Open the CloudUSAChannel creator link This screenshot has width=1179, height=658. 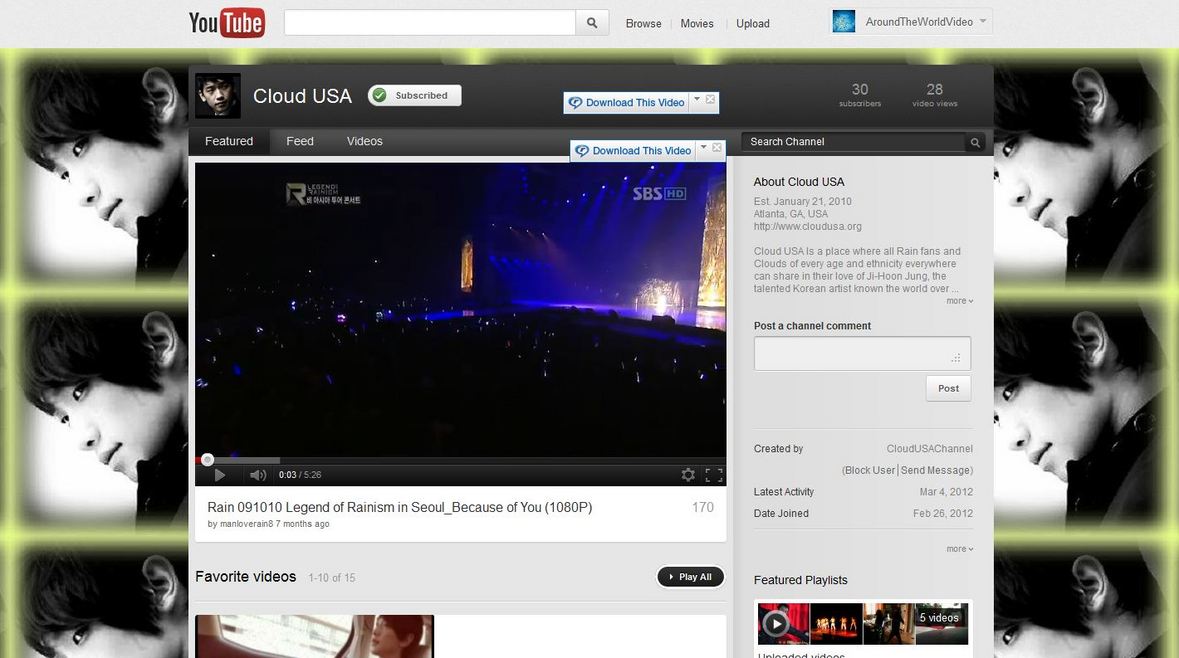tap(929, 449)
